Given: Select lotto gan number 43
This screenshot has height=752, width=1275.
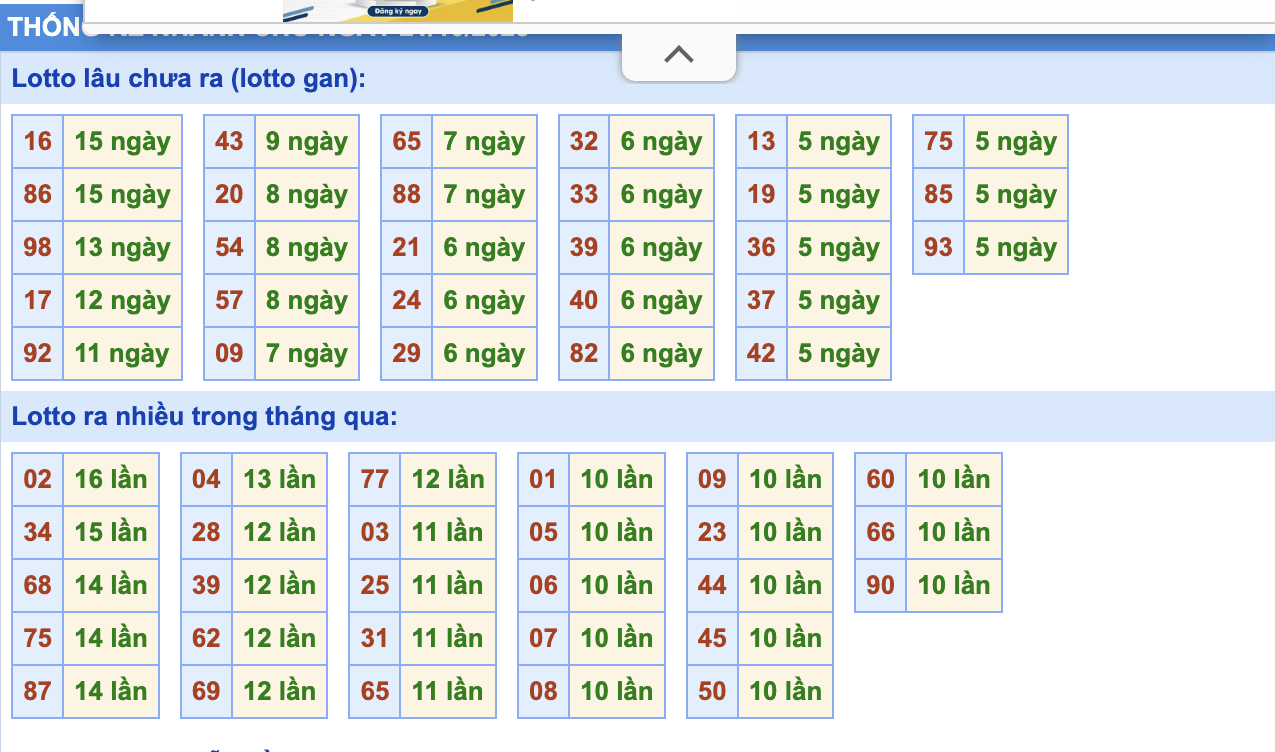Looking at the screenshot, I should [229, 142].
